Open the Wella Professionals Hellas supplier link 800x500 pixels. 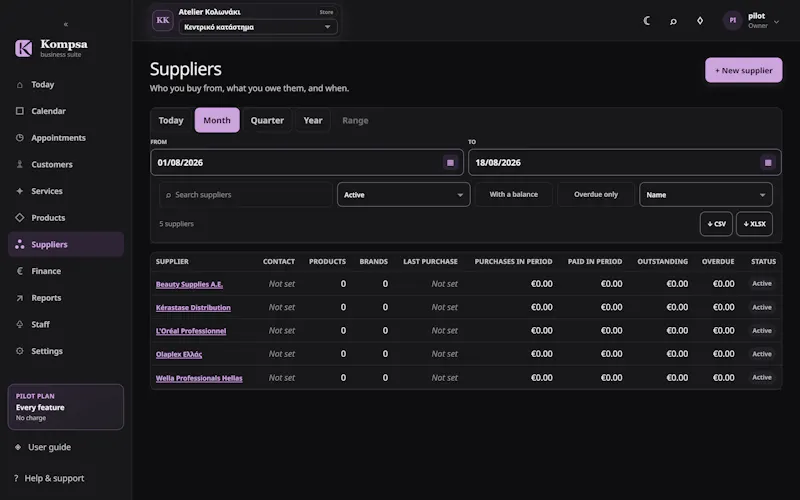(x=199, y=378)
